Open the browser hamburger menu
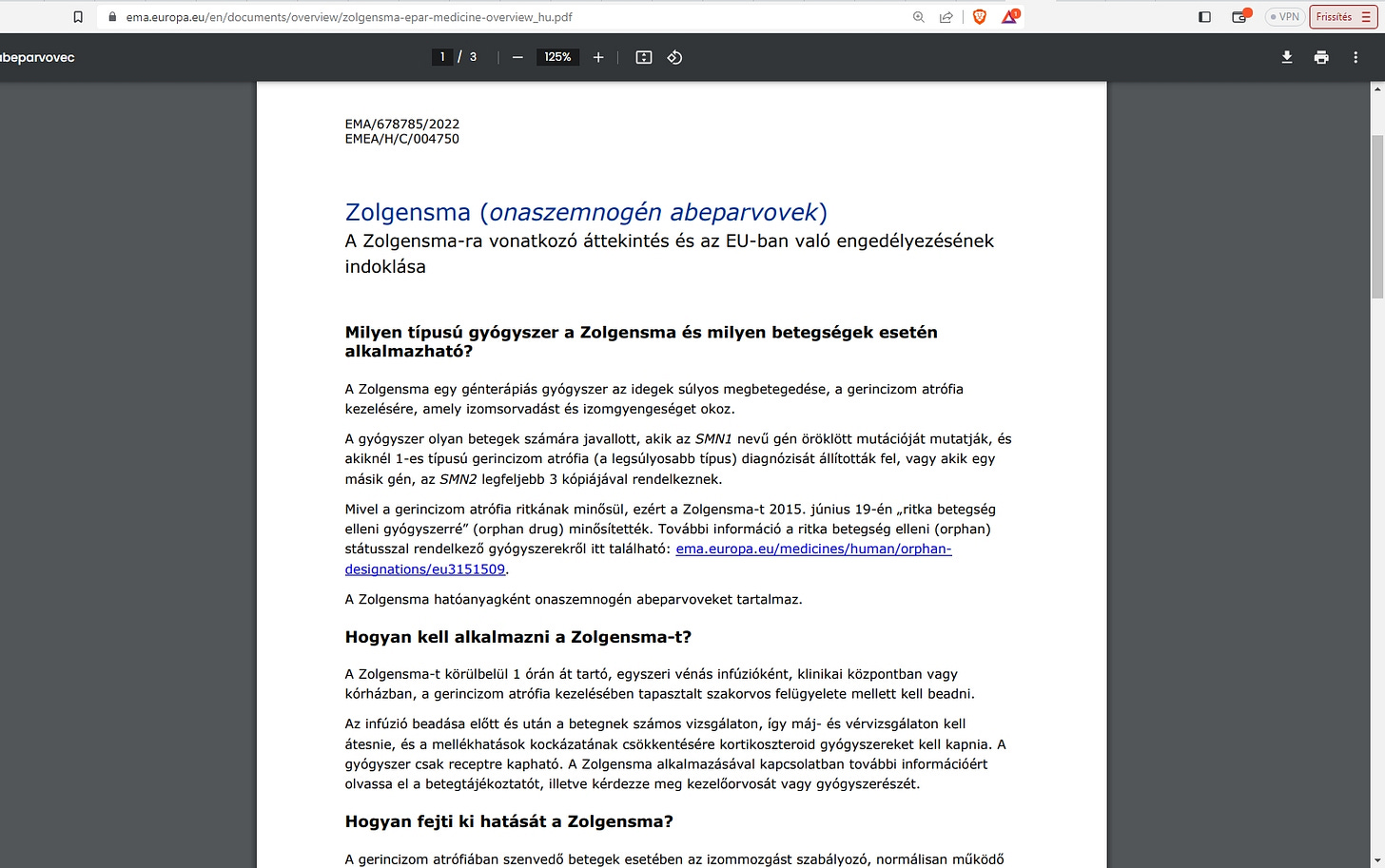The width and height of the screenshot is (1385, 868). (1367, 17)
